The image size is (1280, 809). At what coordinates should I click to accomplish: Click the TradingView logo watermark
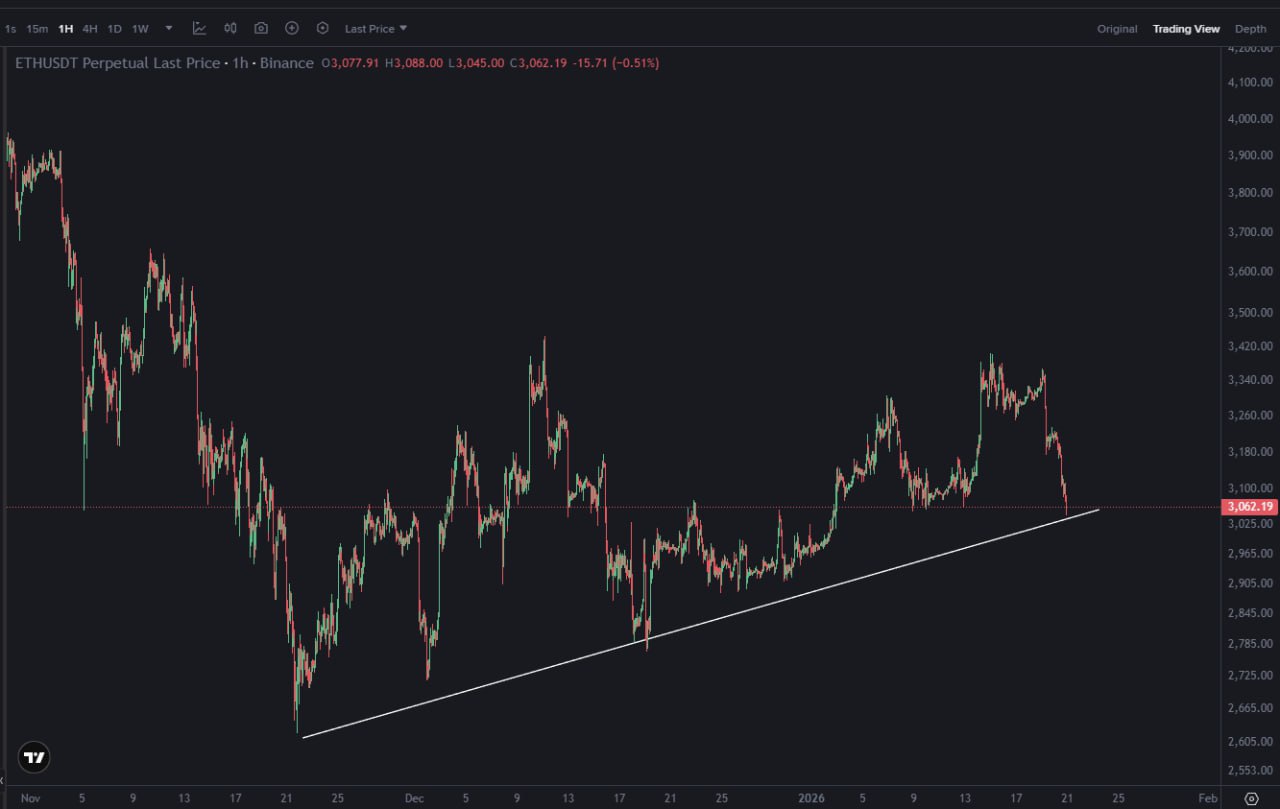[x=33, y=757]
